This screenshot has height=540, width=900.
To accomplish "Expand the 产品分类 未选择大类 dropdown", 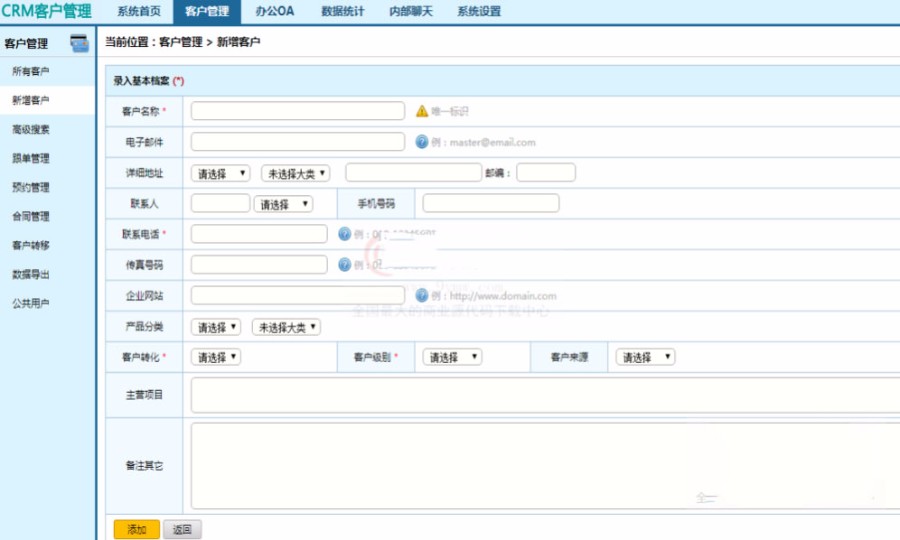I will point(286,327).
